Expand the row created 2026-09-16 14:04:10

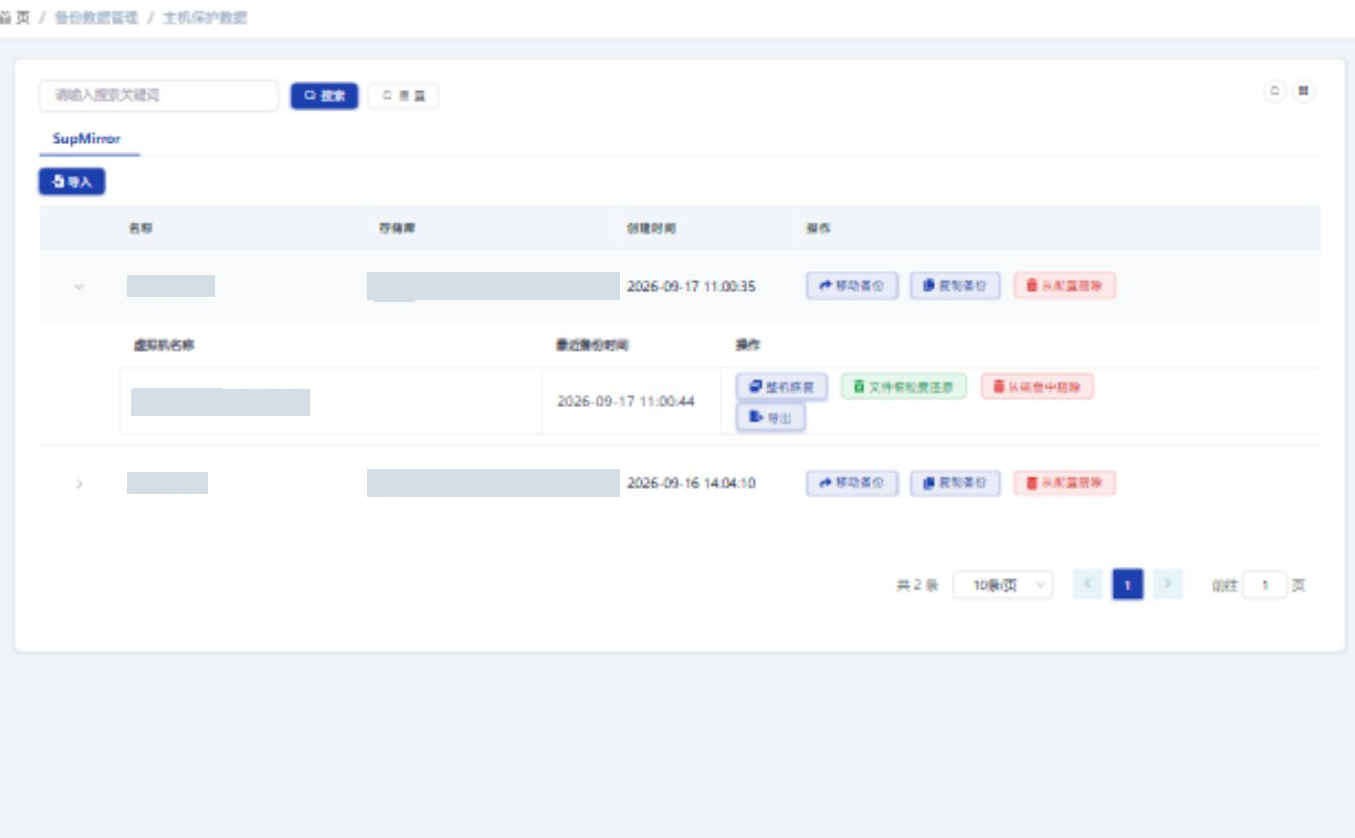point(80,484)
